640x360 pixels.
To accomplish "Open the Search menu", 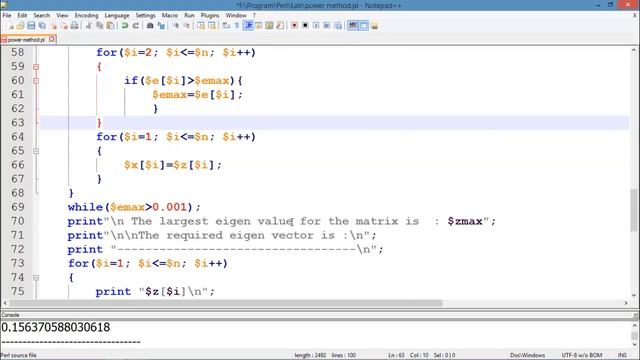I will coord(42,16).
